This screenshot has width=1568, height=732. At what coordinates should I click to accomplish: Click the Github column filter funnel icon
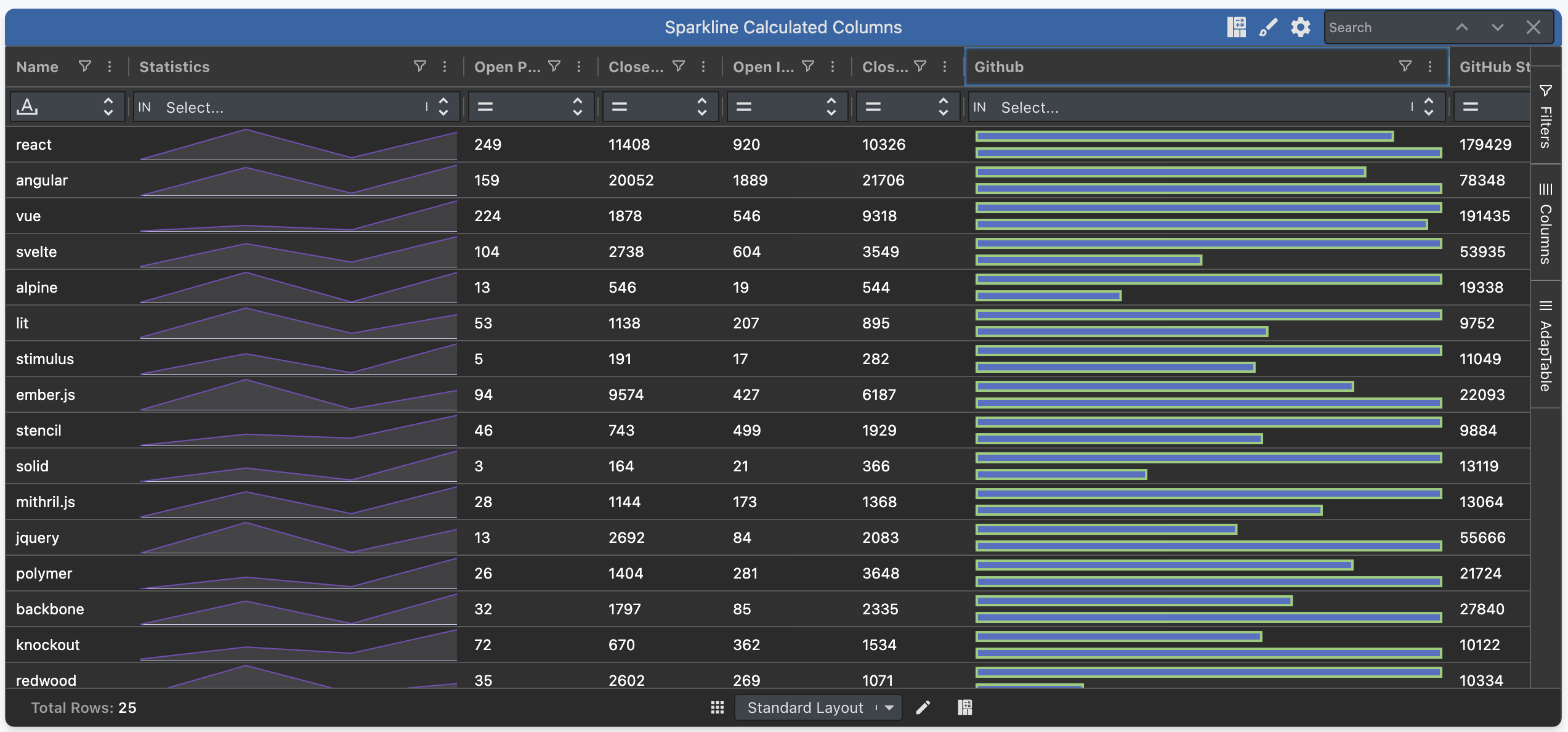point(1405,66)
